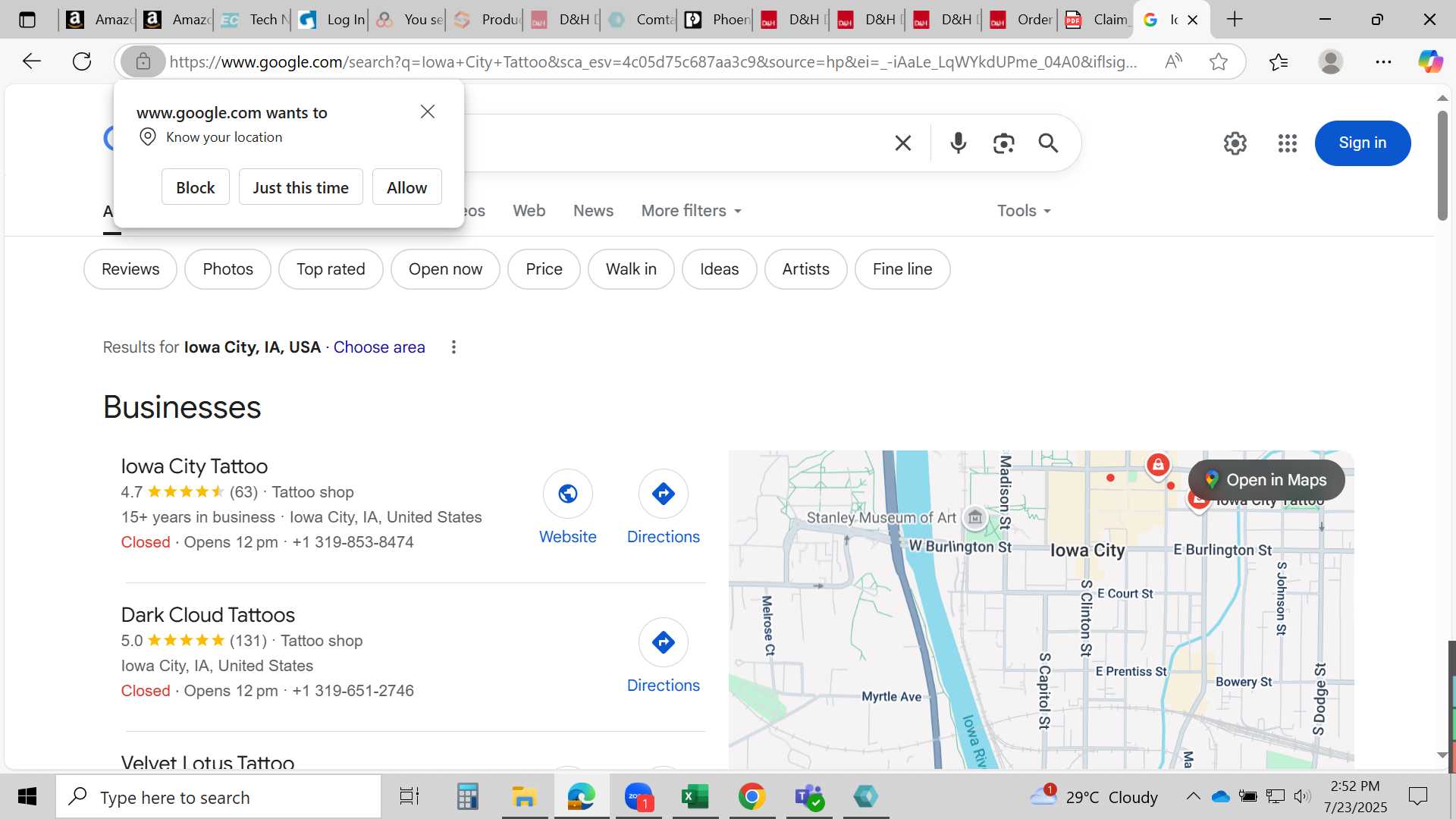The width and height of the screenshot is (1456, 819).
Task: Block location access for google.com
Action: pyautogui.click(x=196, y=187)
